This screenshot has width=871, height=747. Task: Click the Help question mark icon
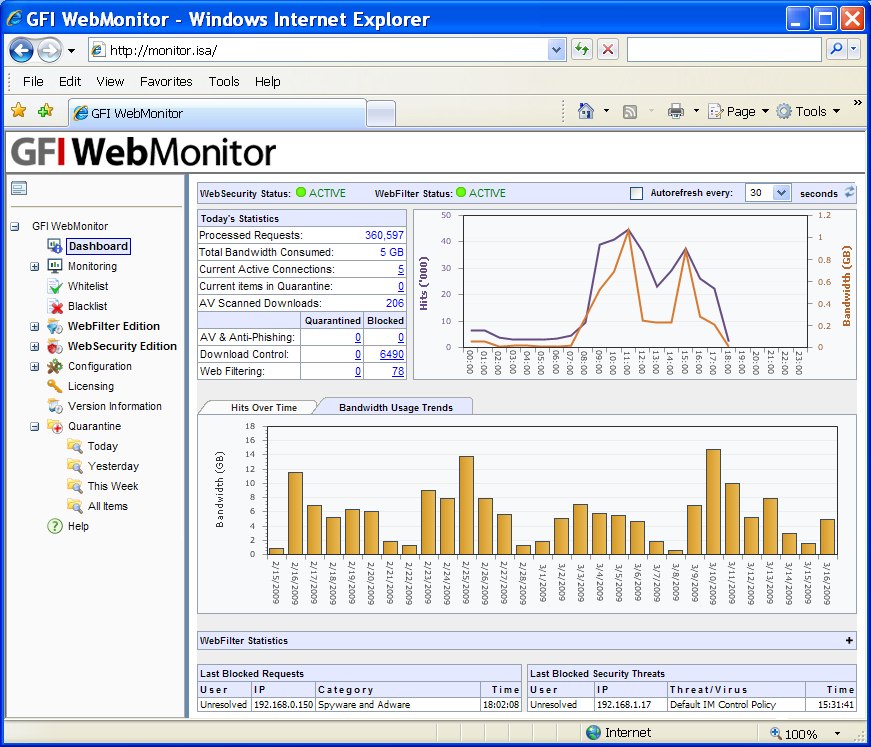click(54, 526)
